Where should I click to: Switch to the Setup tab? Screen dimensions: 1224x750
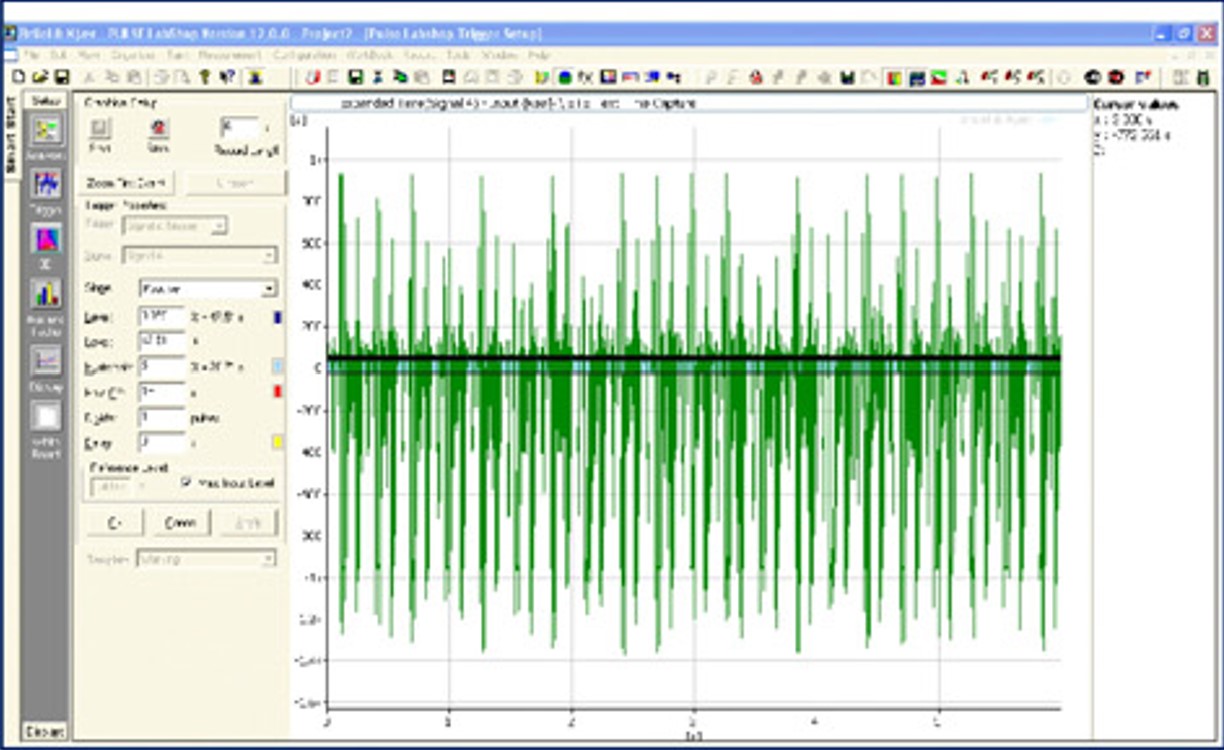coord(45,101)
